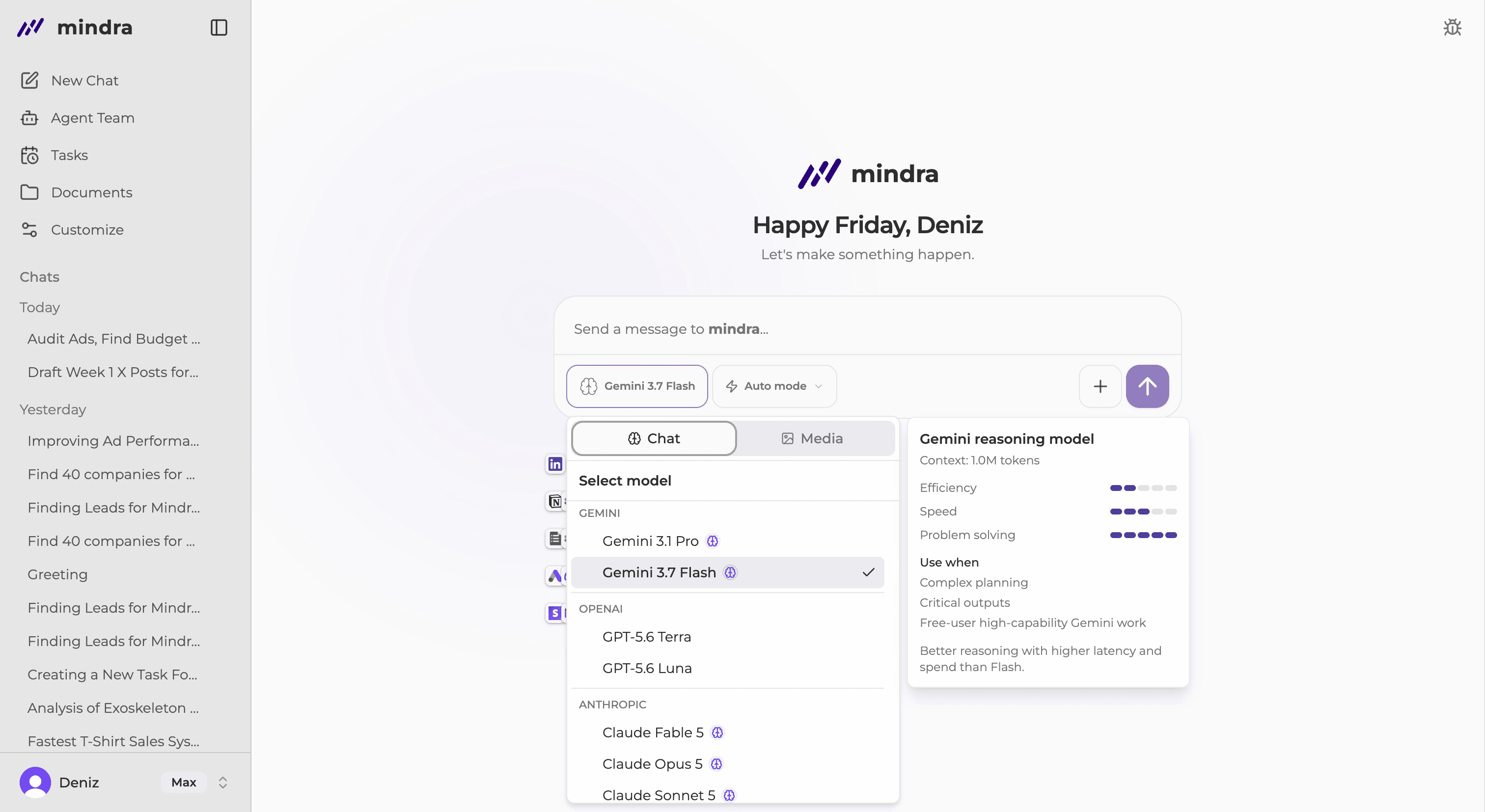Select the GPT-5.6 Luna model
This screenshot has width=1485, height=812.
point(727,668)
